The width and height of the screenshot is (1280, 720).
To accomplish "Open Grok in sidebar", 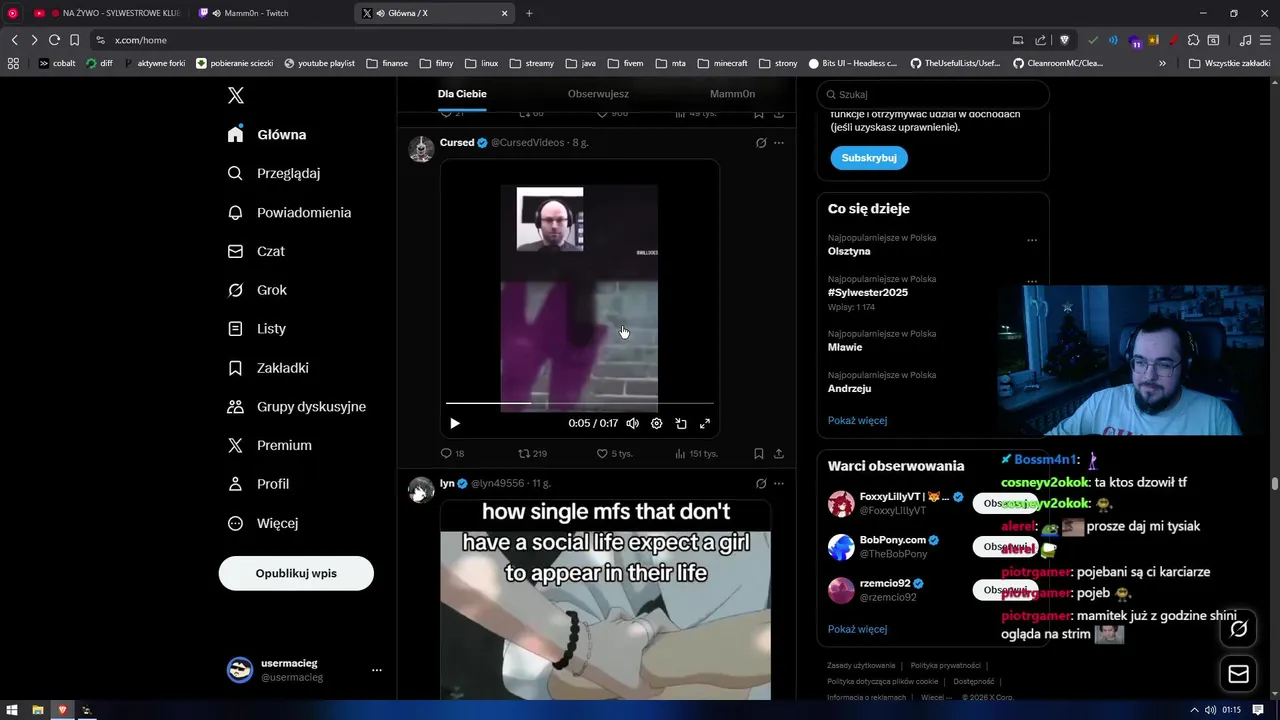I will 257,290.
